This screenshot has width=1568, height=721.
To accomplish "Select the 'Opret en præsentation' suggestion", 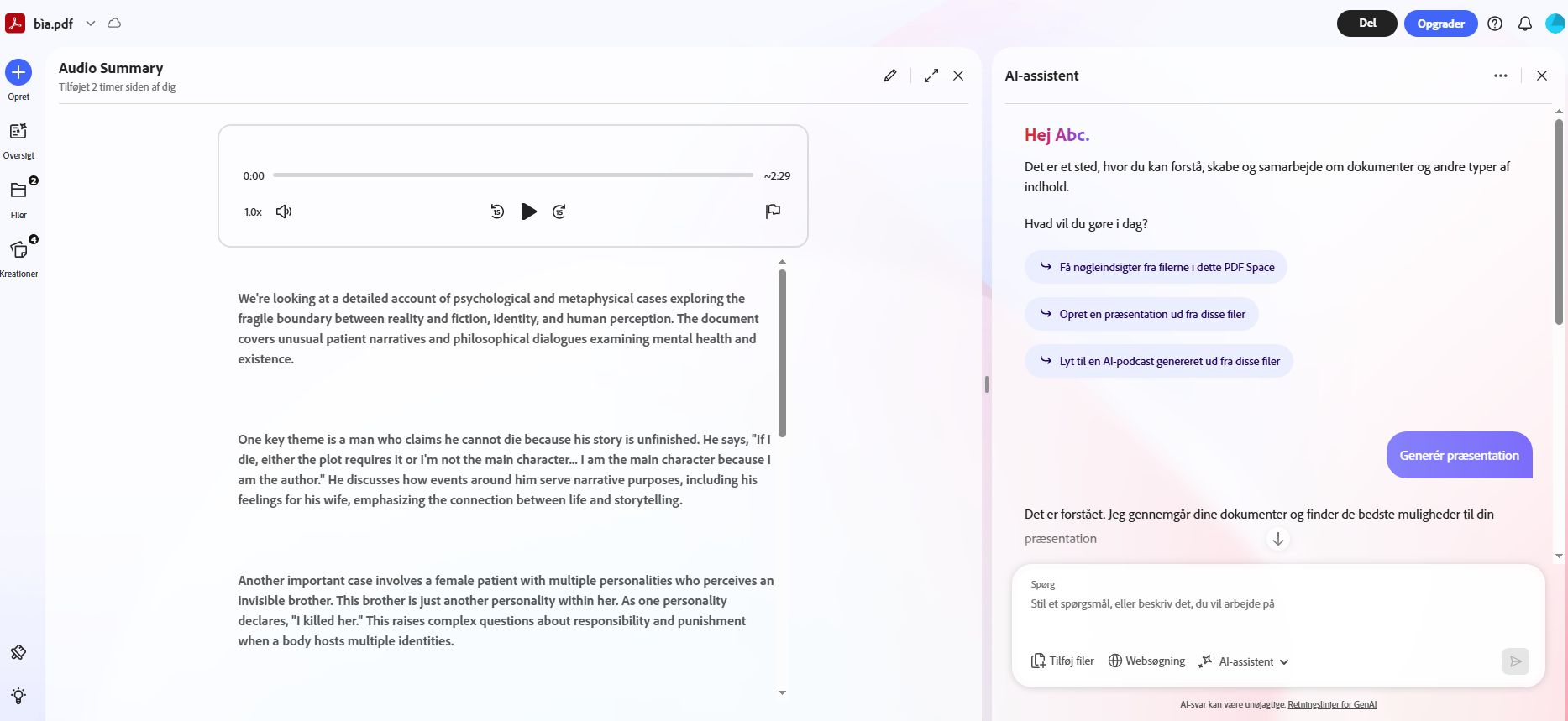I will point(1141,314).
